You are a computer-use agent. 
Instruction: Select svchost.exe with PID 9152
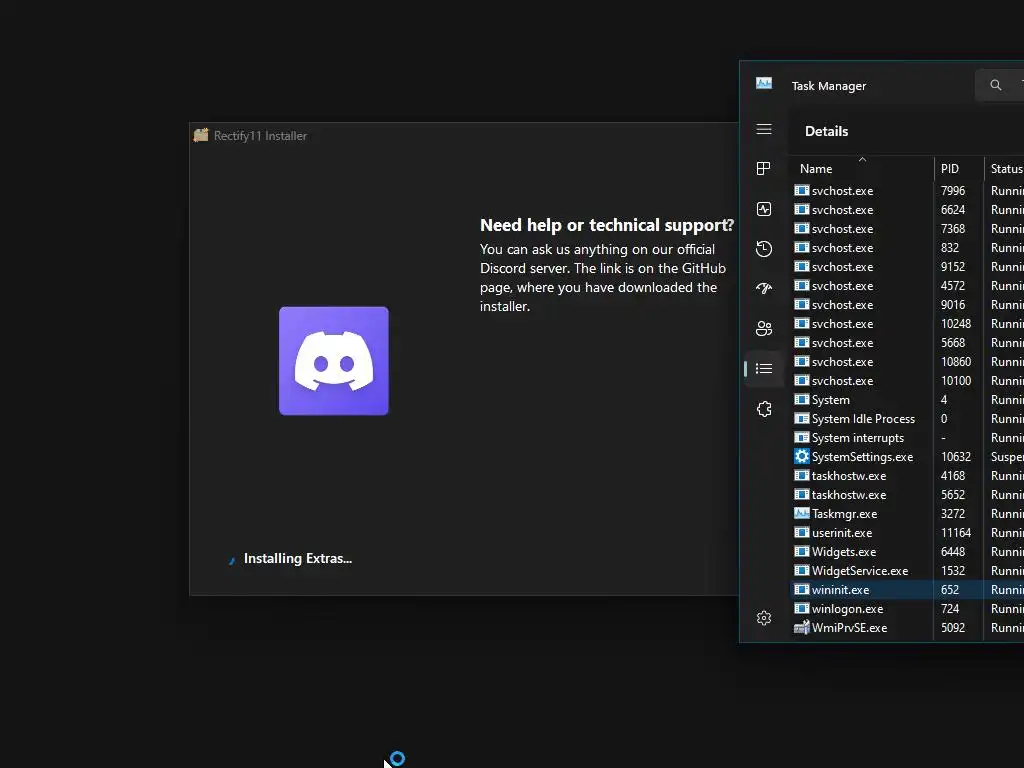(x=842, y=266)
